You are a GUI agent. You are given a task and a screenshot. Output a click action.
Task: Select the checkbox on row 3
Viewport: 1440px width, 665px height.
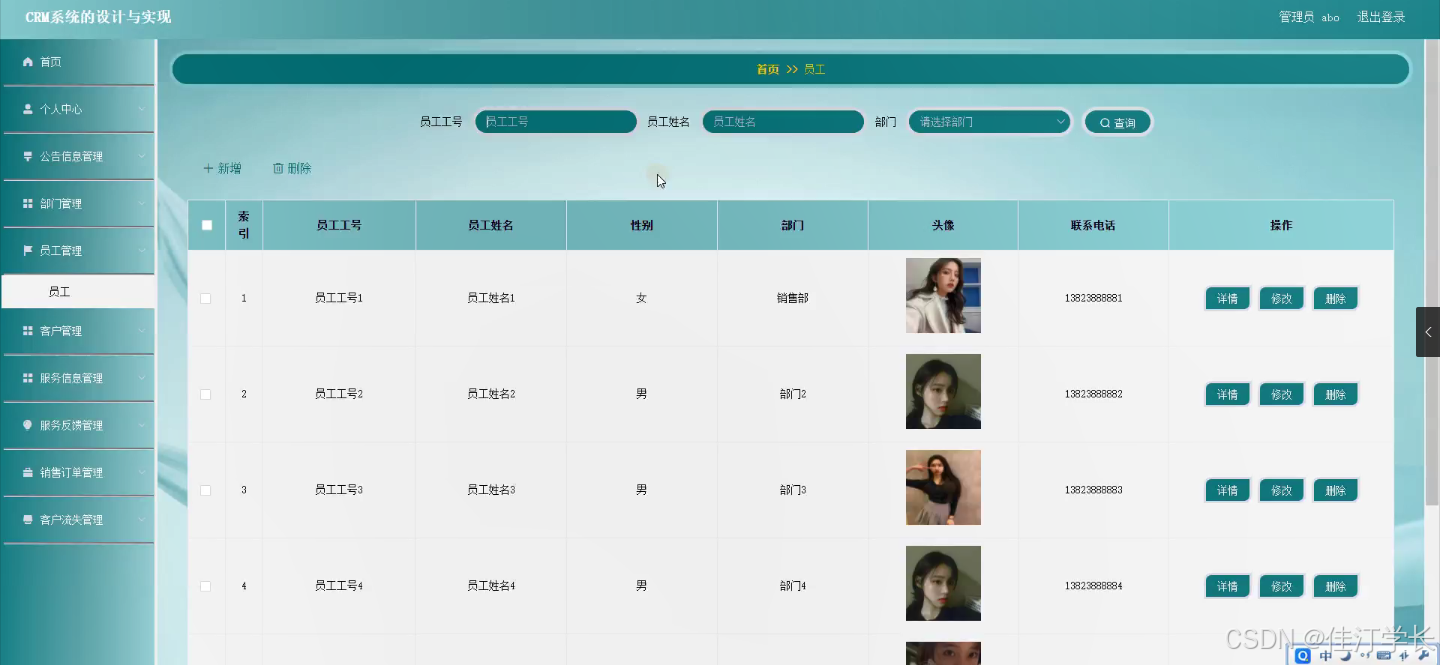206,490
